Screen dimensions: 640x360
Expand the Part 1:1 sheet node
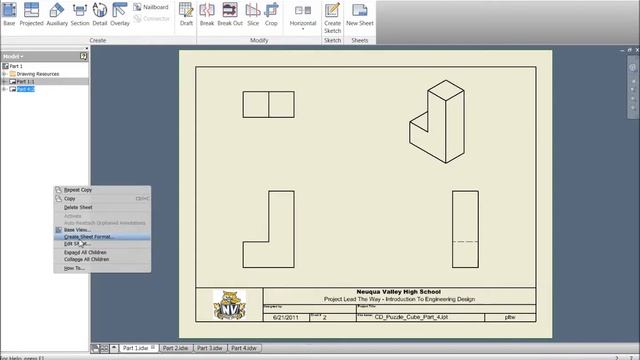[x=4, y=82]
